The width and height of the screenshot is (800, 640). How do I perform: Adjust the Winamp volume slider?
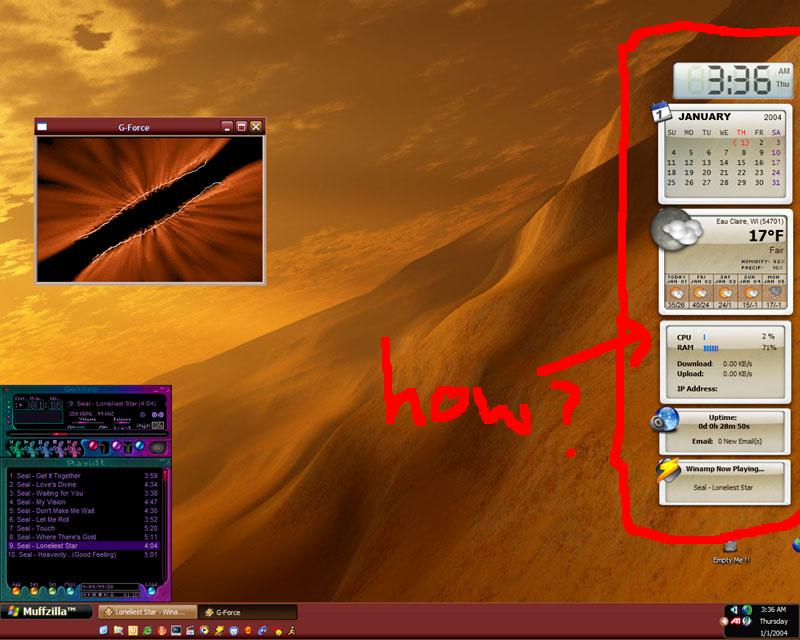pyautogui.click(x=83, y=424)
